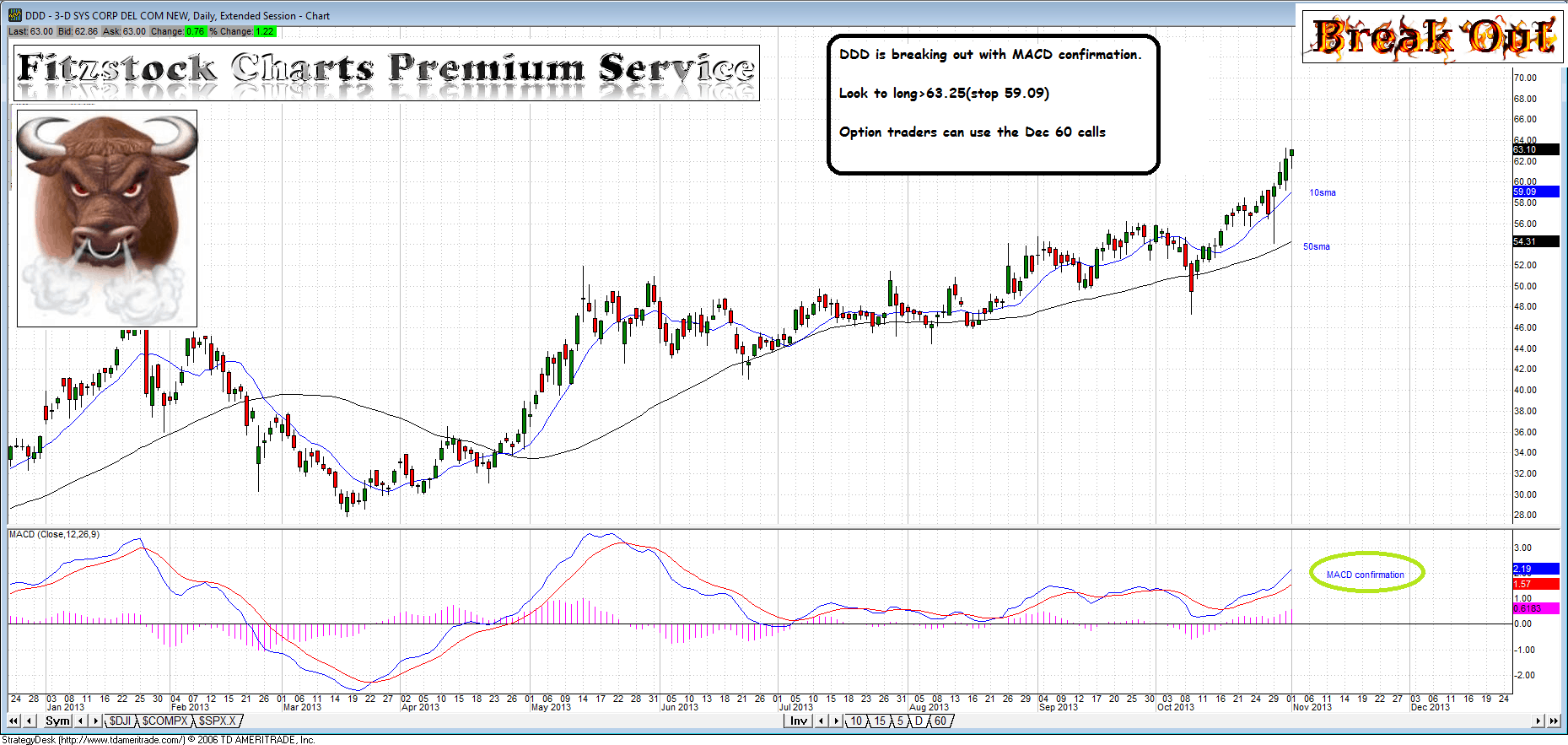Switch to the $DJI symbol tab
1568x745 pixels.
tap(120, 721)
